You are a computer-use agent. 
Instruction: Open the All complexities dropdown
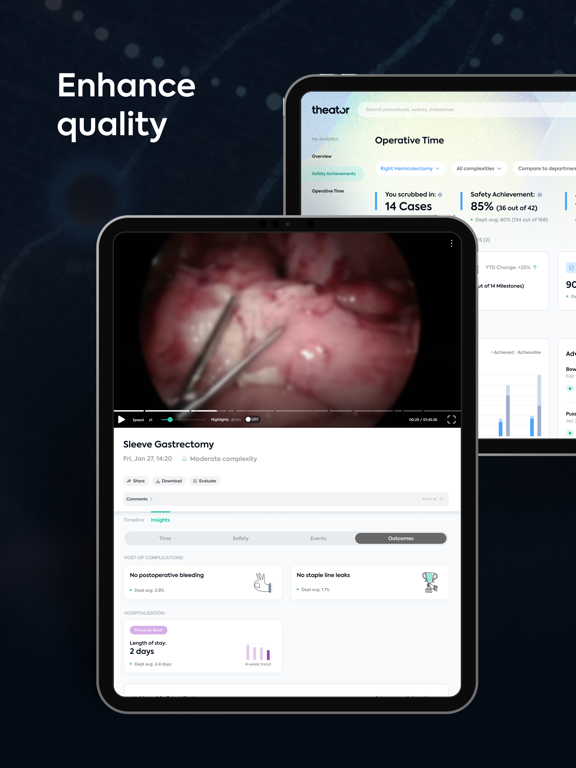[x=479, y=168]
